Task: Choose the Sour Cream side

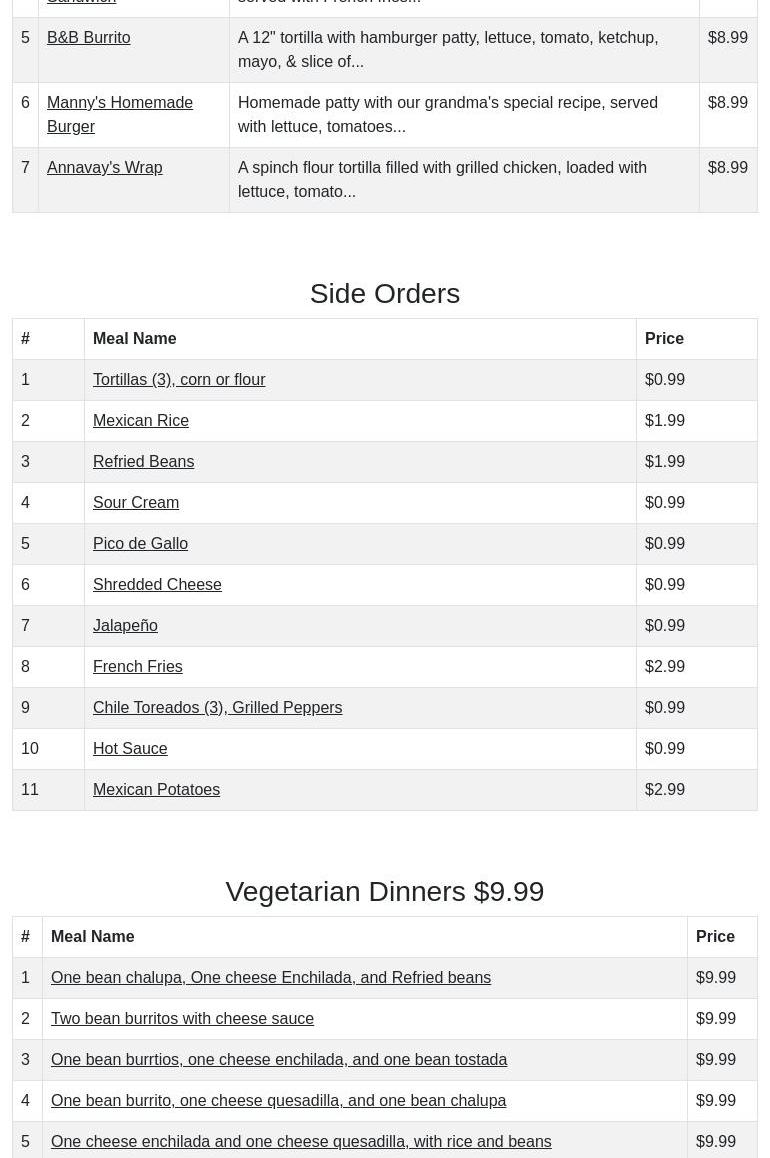Action: (x=135, y=503)
